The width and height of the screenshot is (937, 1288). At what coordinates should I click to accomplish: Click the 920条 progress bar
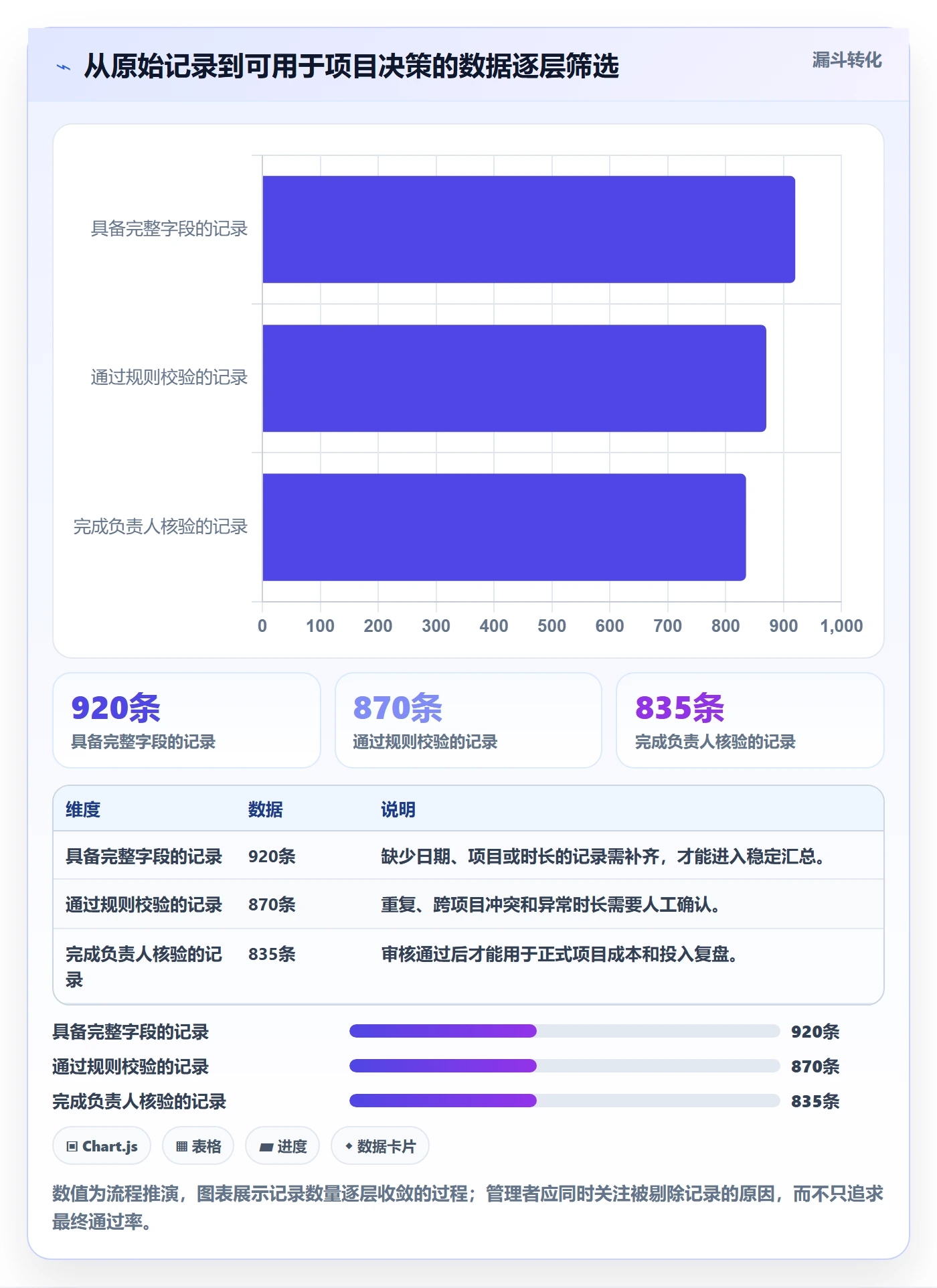point(564,1031)
